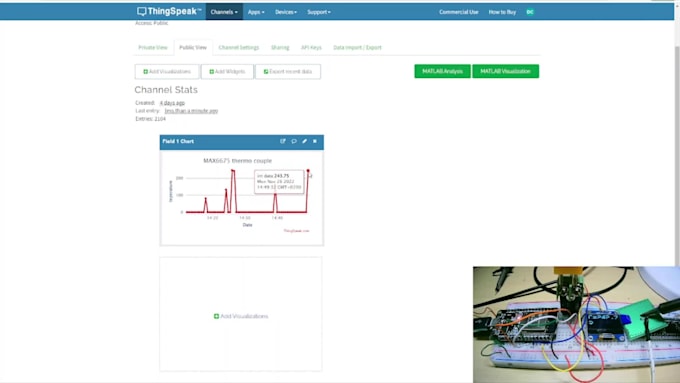This screenshot has width=680, height=383.
Task: Open the Support dropdown menu
Action: pyautogui.click(x=319, y=12)
